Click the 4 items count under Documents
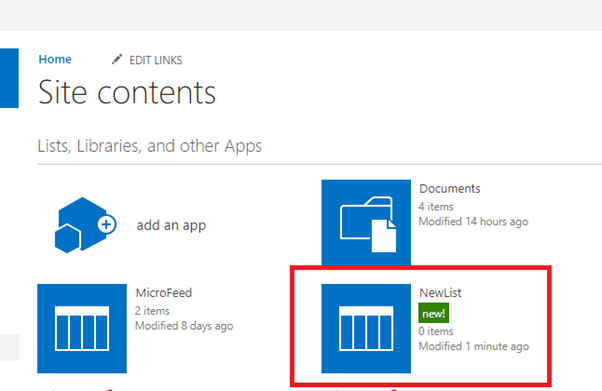The image size is (602, 391). pos(436,207)
